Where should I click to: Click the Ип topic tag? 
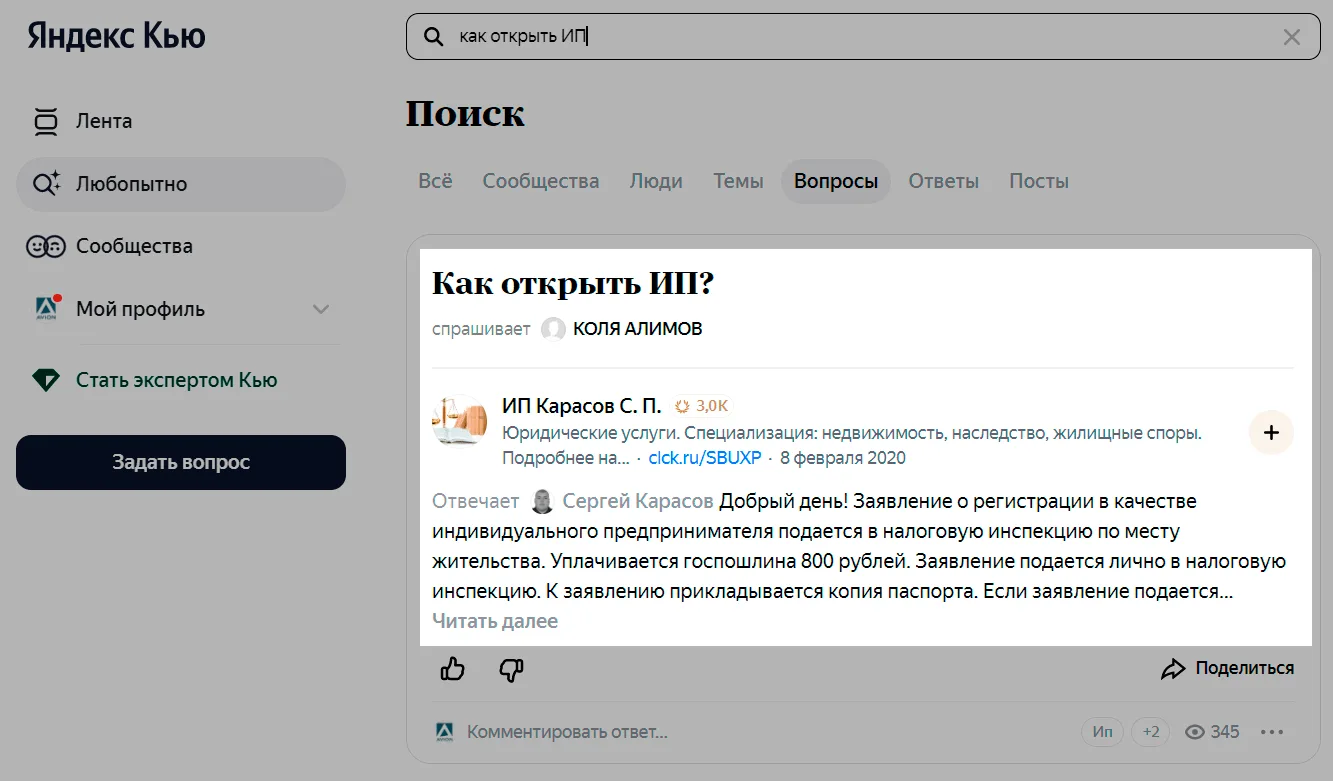pyautogui.click(x=1102, y=732)
